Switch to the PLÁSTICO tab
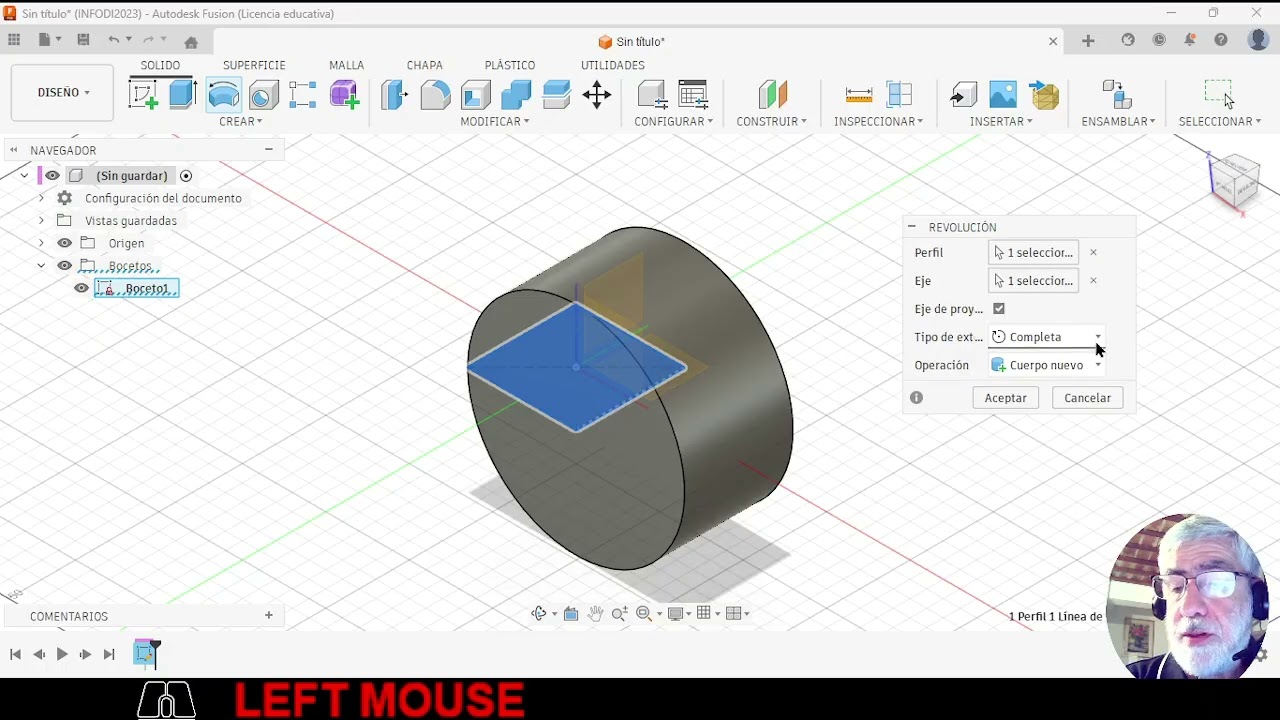1280x720 pixels. [510, 65]
